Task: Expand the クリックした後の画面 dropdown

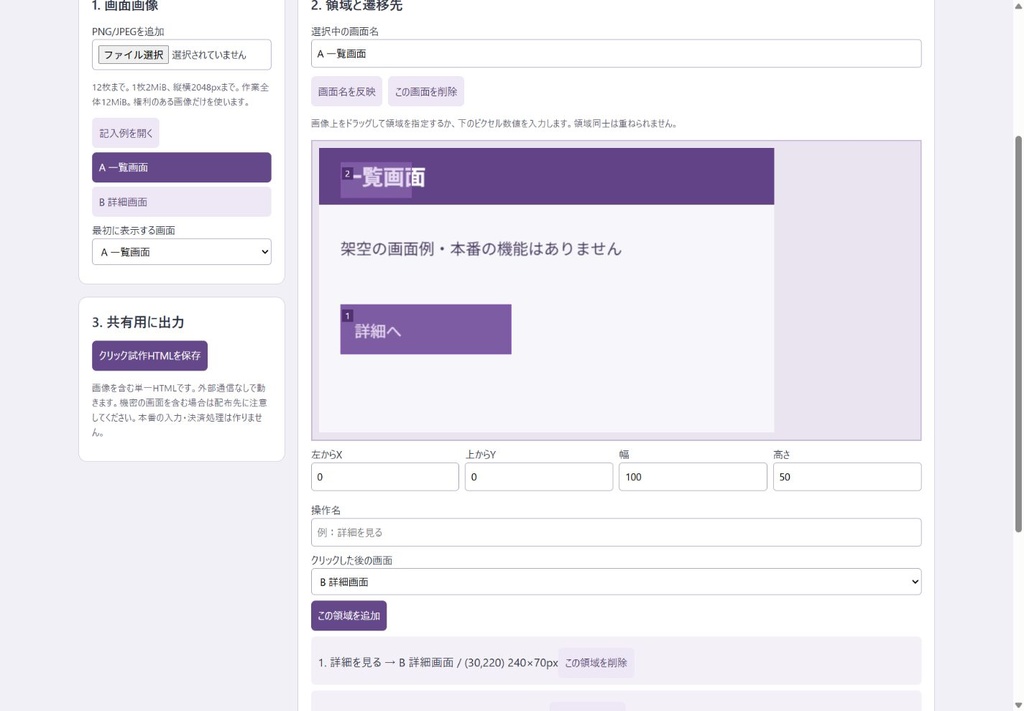Action: click(616, 582)
